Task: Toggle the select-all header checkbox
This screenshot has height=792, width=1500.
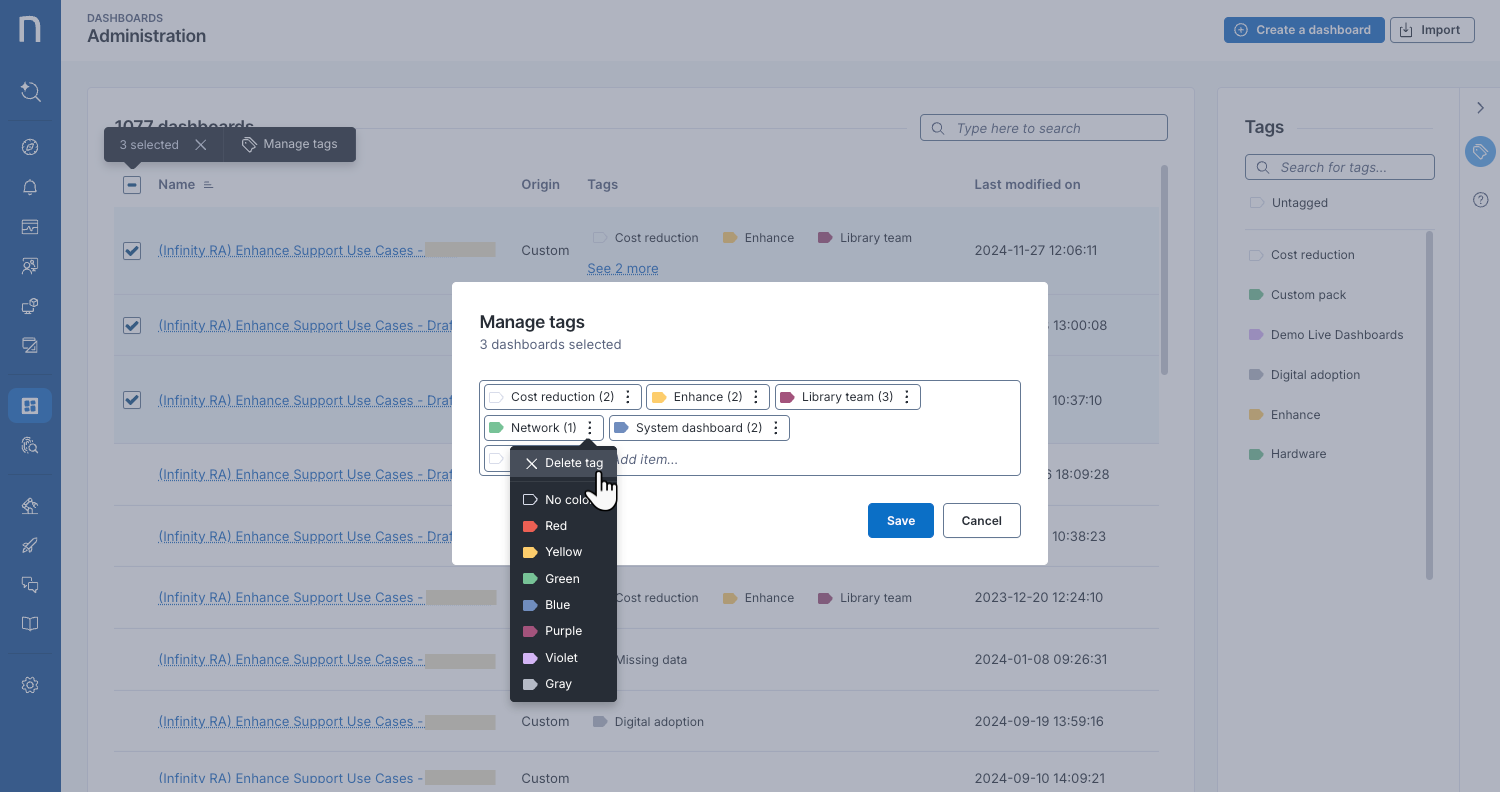Action: (132, 185)
